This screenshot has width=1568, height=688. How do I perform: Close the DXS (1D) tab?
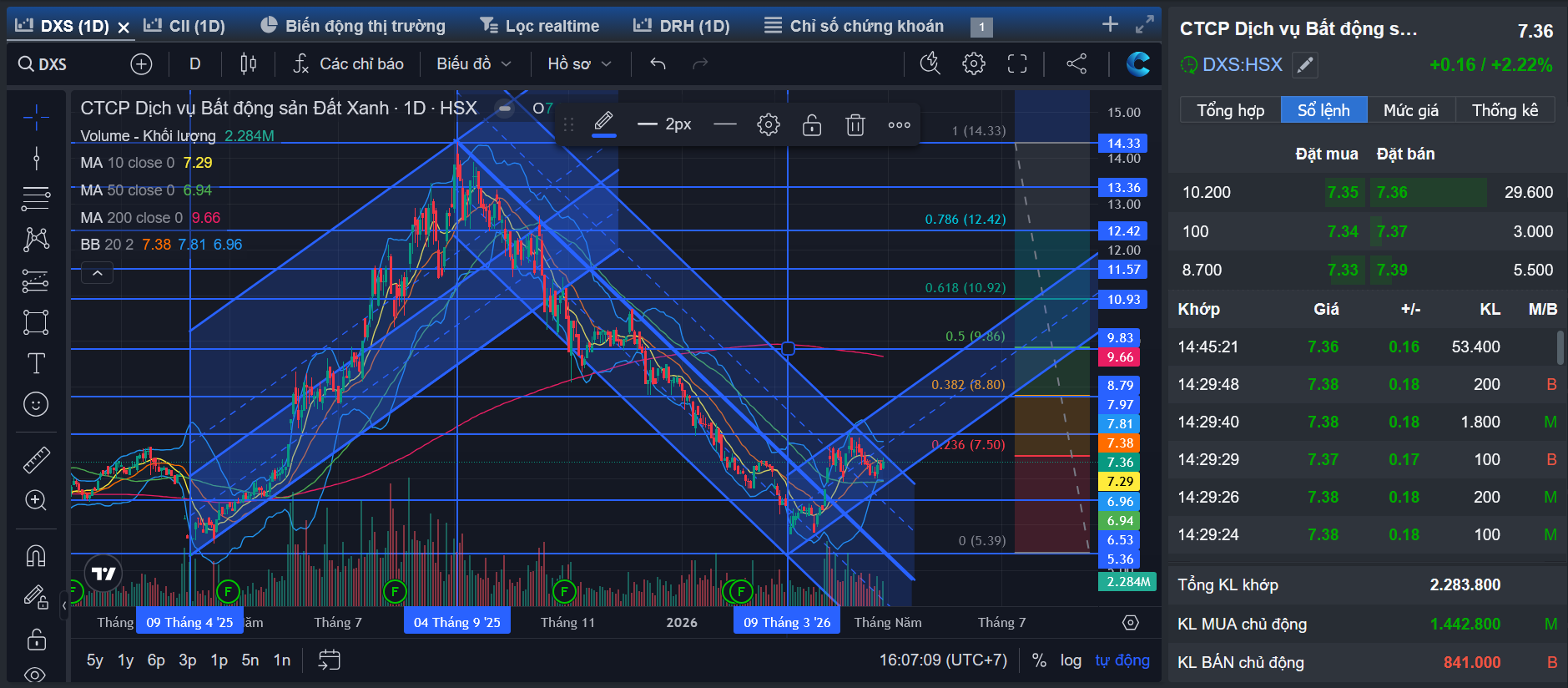point(124,28)
